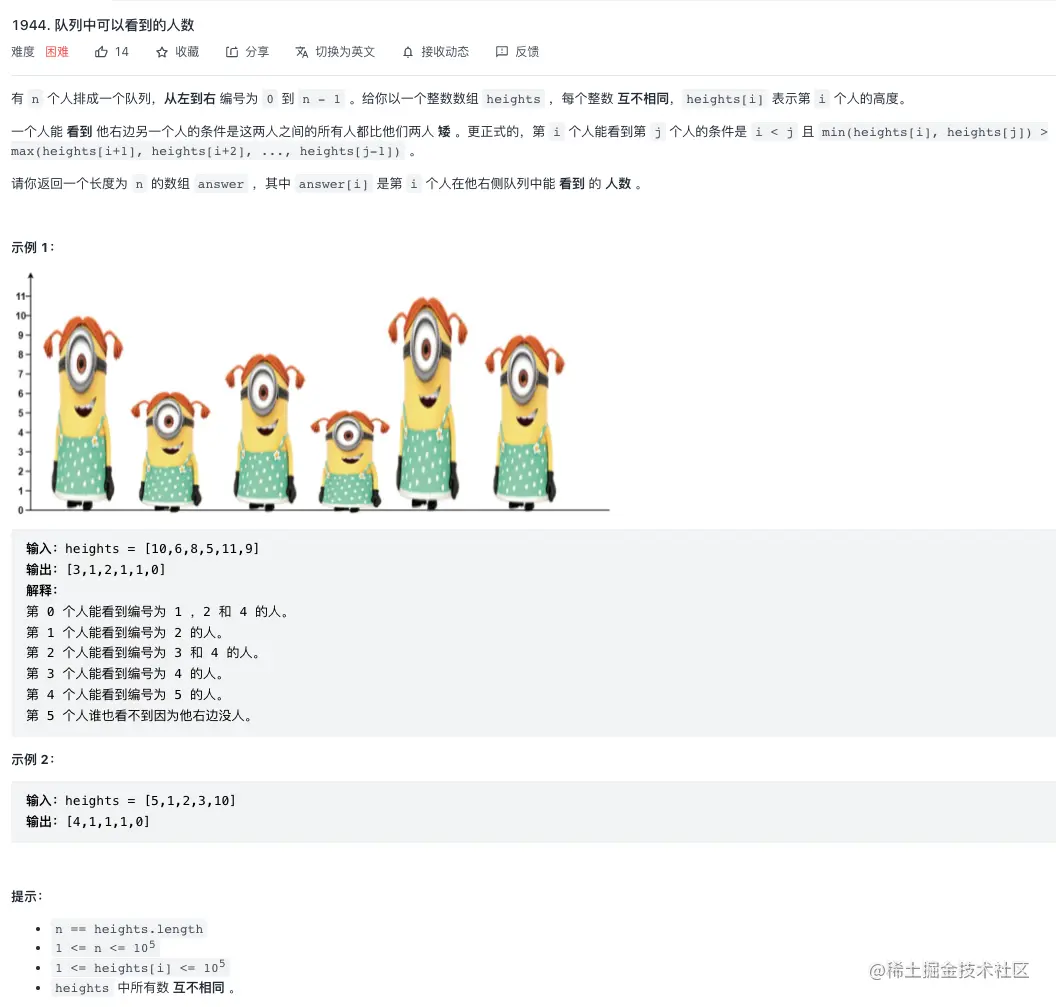Click the line 第 5 个人谁也看不到因为他右边没人
The image size is (1056, 1007).
point(139,715)
